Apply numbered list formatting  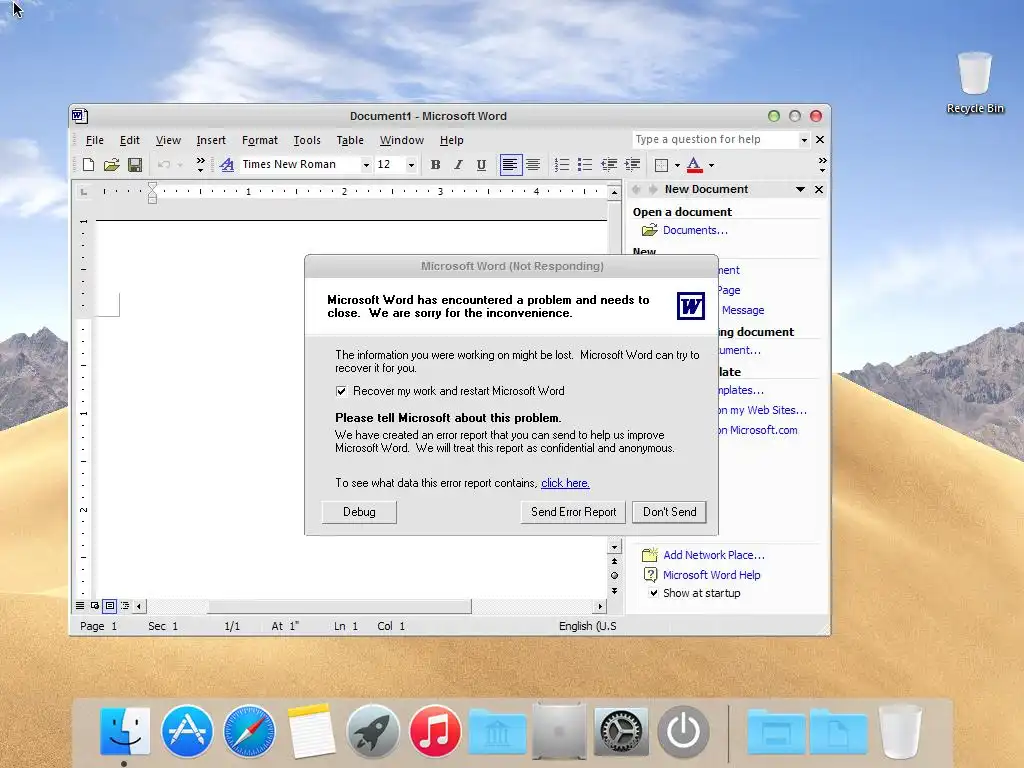point(562,165)
